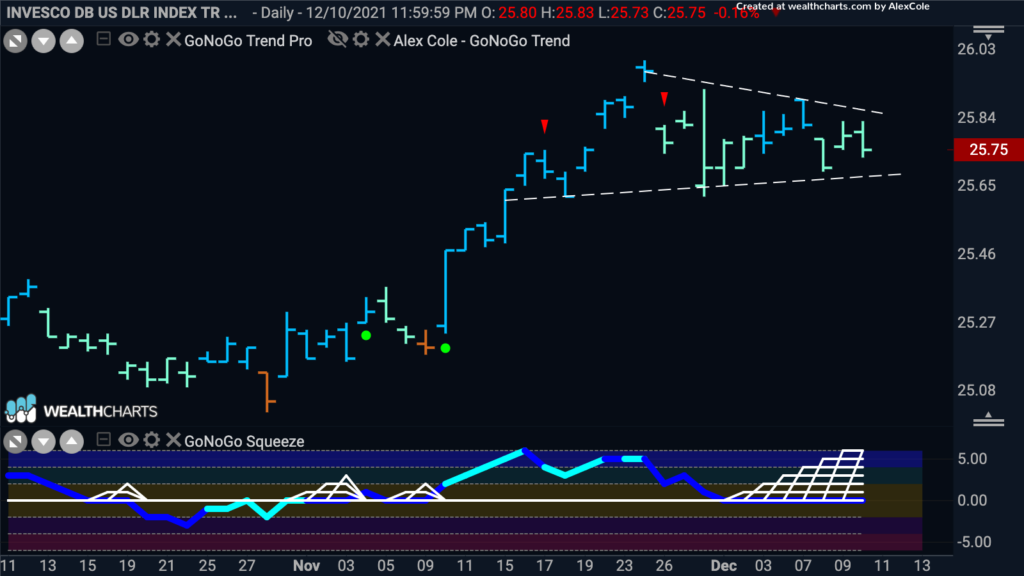The image size is (1024, 576).
Task: Collapse the GoNoGo Squeeze indicator
Action: pos(103,440)
